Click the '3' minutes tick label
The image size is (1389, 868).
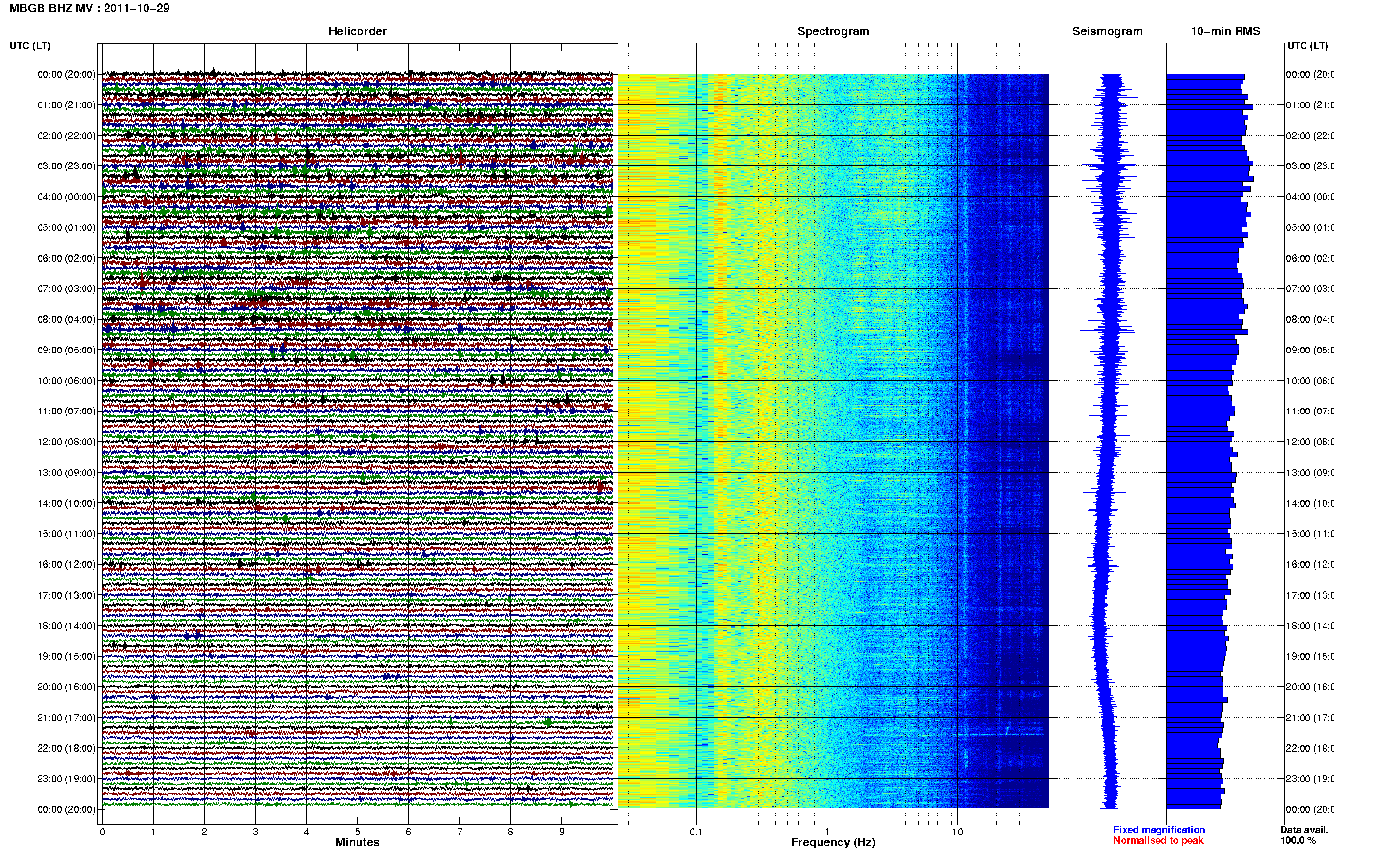(255, 832)
